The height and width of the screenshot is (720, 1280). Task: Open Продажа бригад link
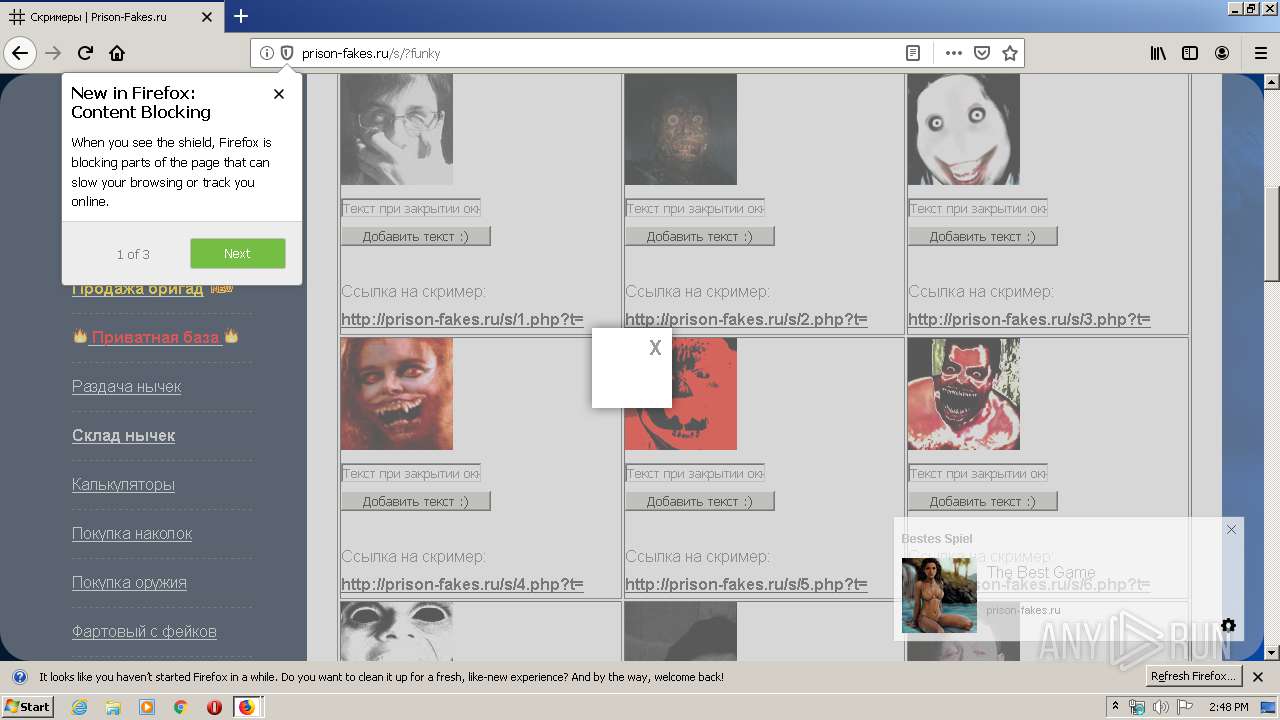click(137, 289)
